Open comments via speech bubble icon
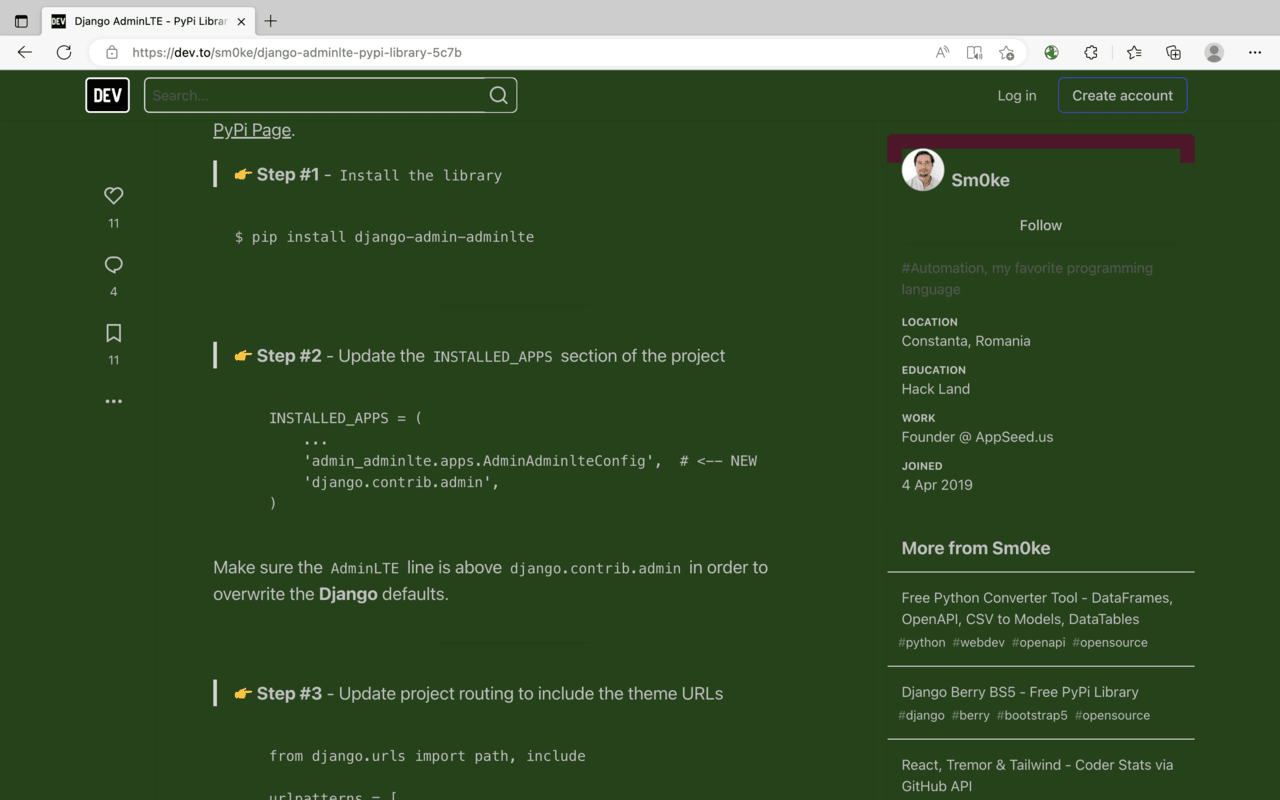1280x800 pixels. pyautogui.click(x=114, y=265)
